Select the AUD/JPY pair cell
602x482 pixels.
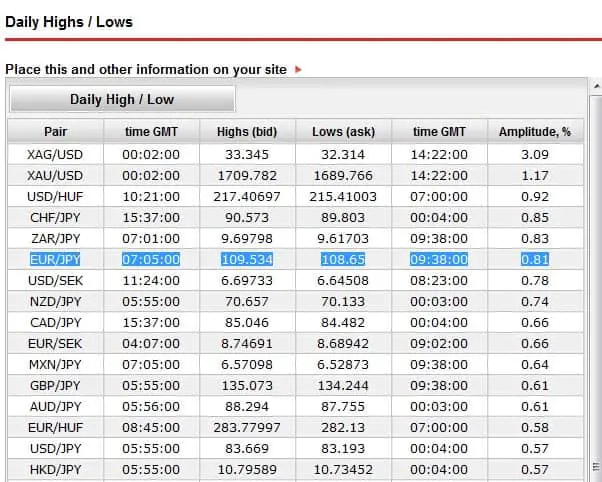point(55,406)
